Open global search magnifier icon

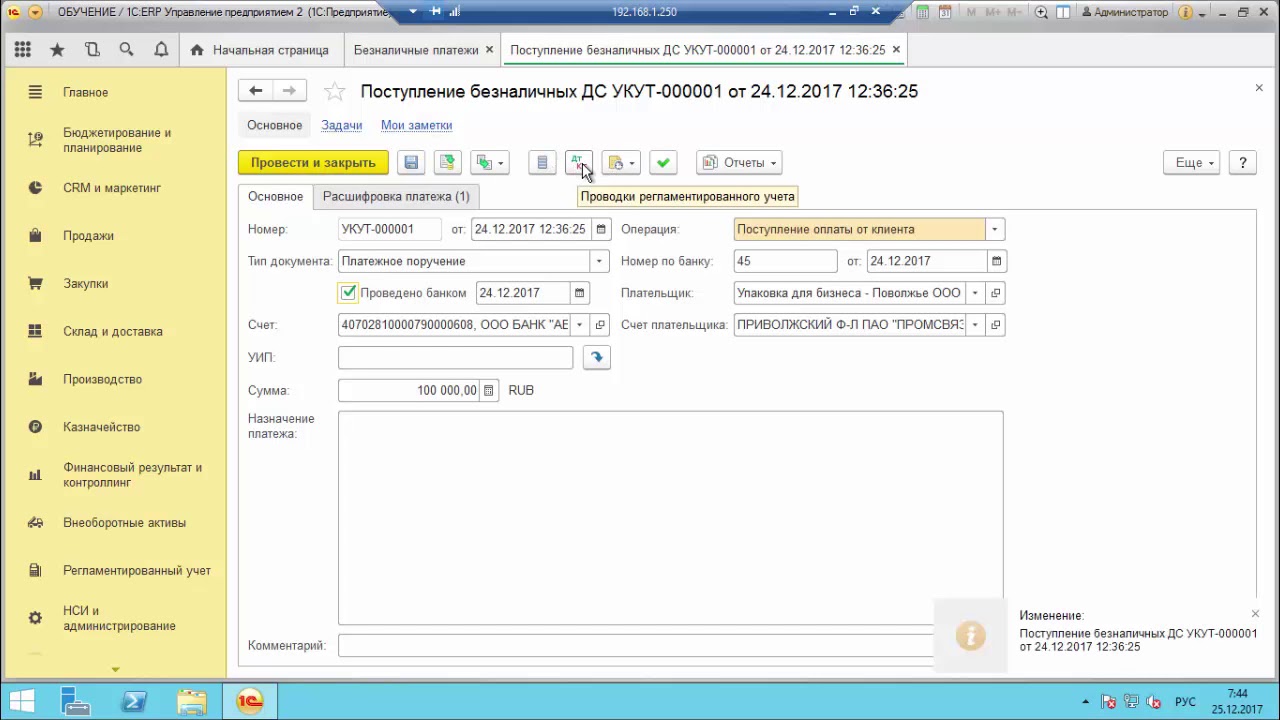click(x=126, y=50)
